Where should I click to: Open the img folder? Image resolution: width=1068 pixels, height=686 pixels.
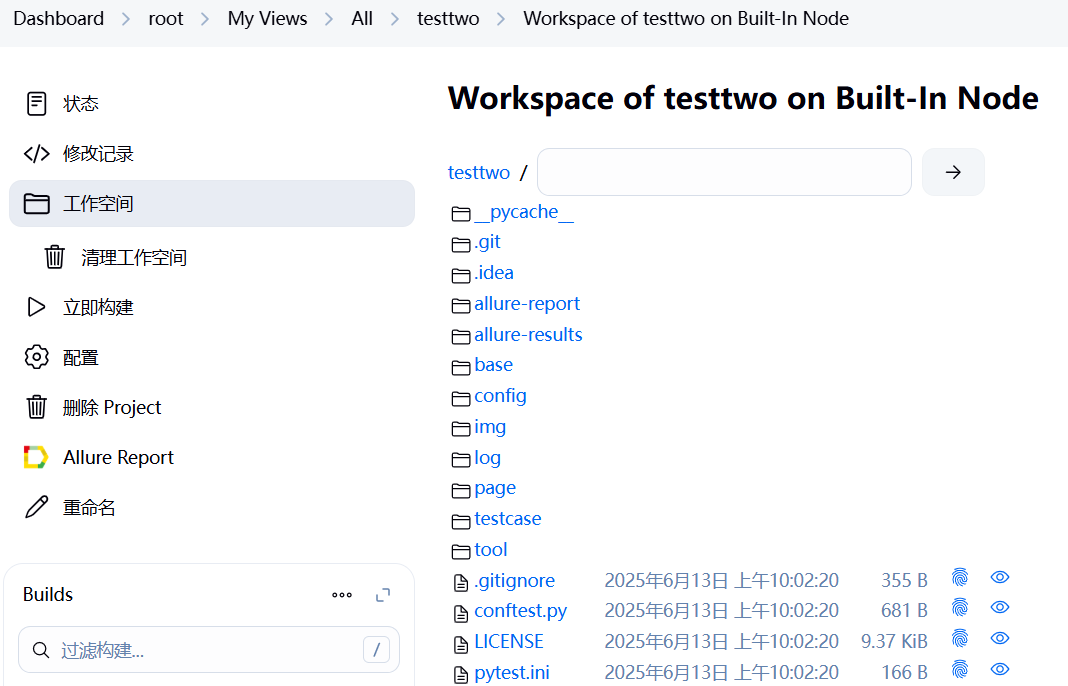coord(490,427)
